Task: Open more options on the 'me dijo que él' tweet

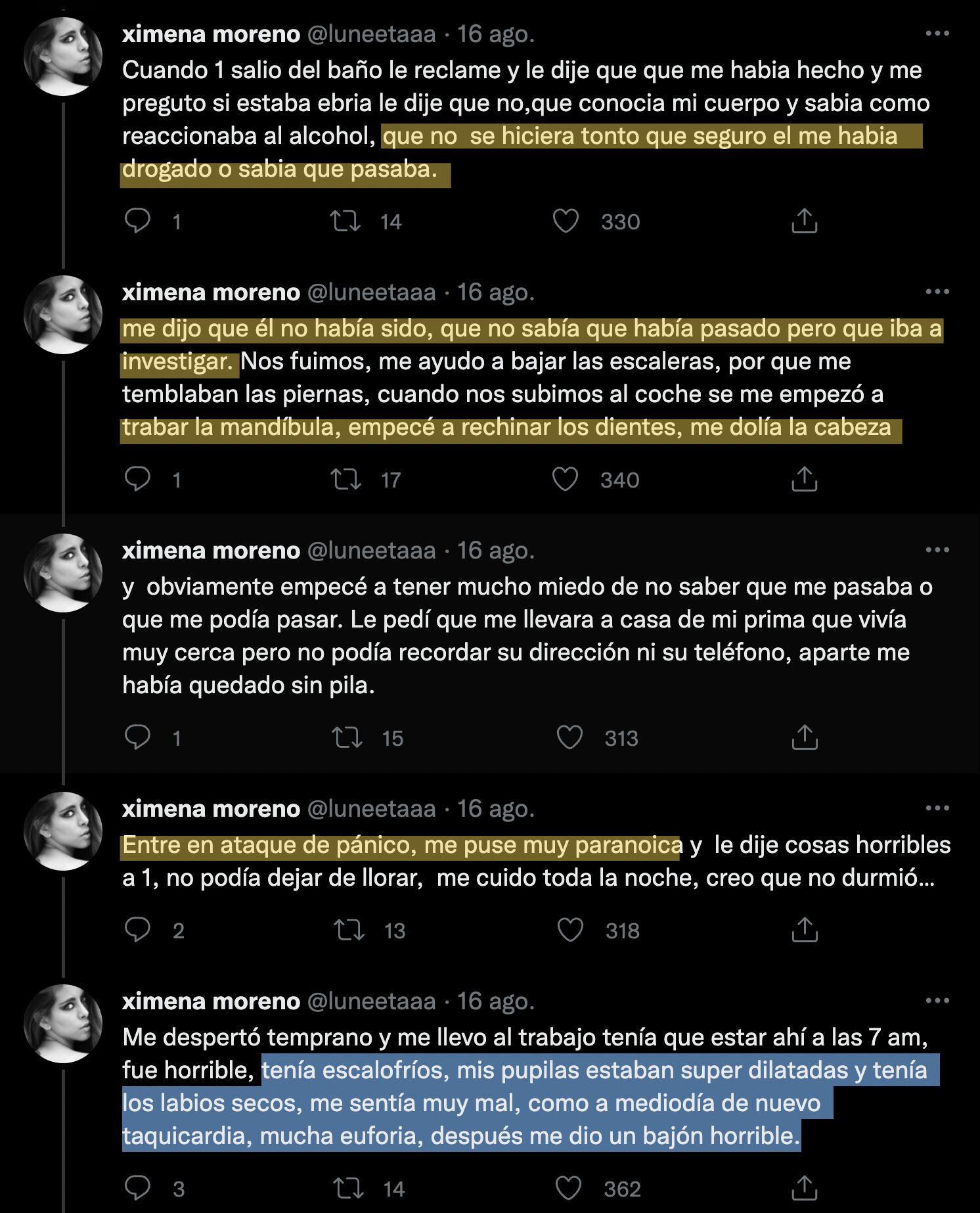Action: pyautogui.click(x=937, y=292)
